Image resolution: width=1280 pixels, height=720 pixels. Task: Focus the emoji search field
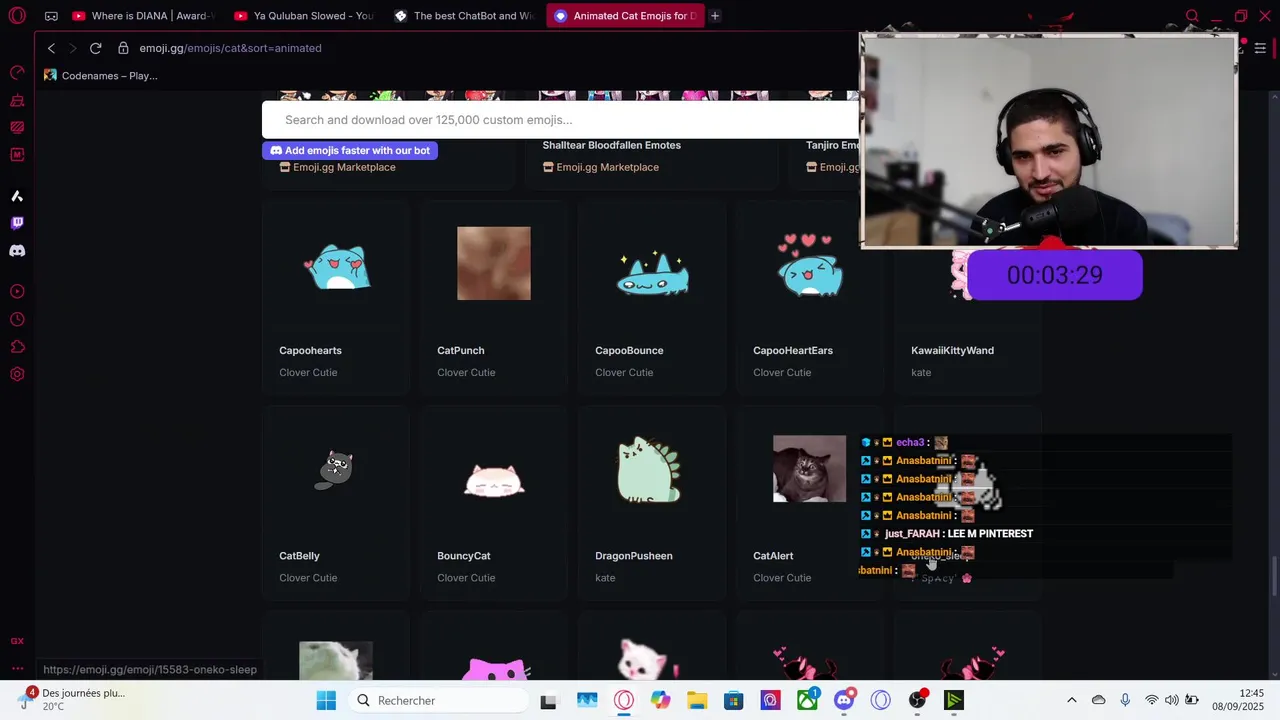pyautogui.click(x=560, y=120)
